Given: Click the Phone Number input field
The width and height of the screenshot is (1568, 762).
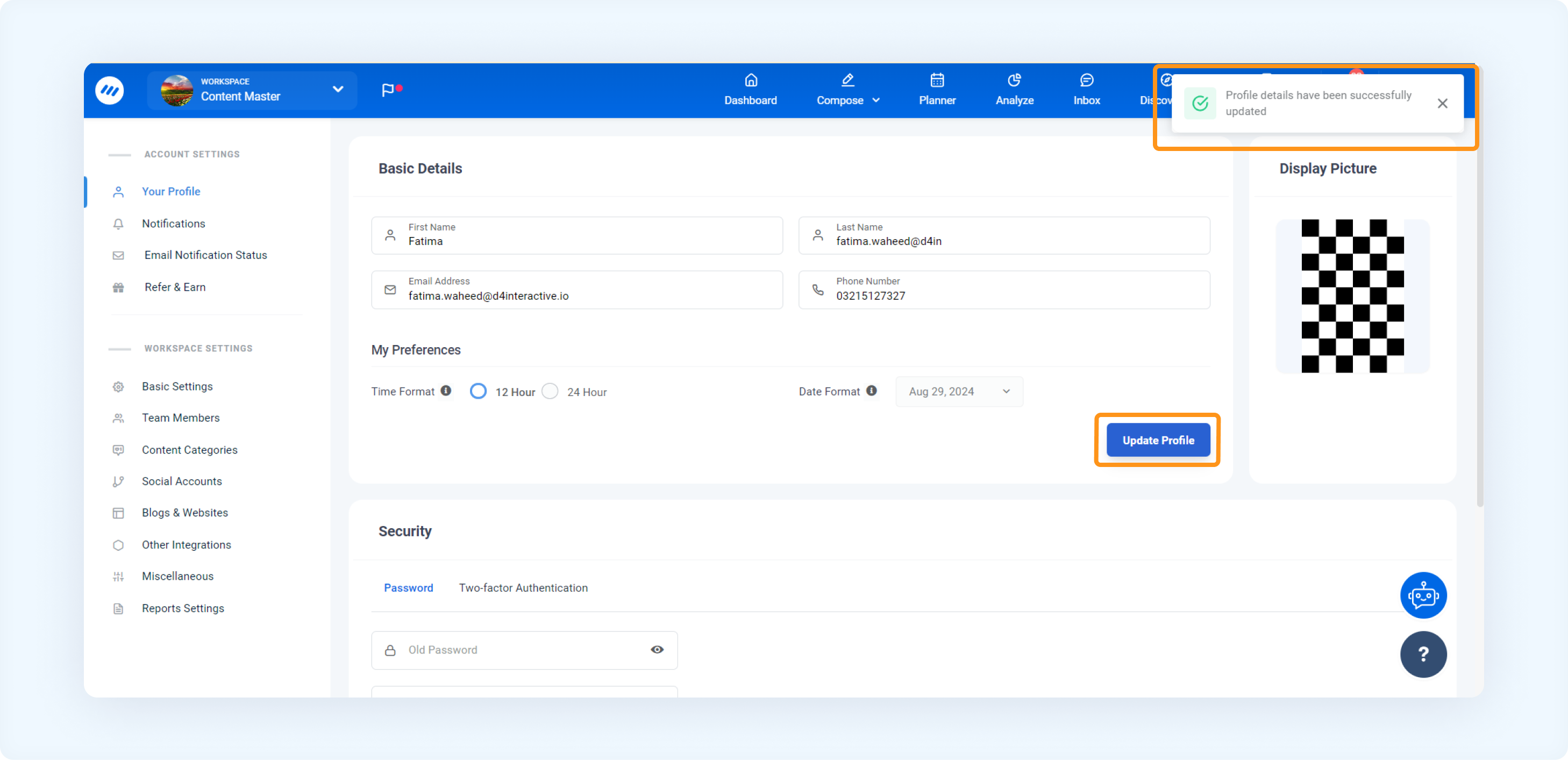Looking at the screenshot, I should (1004, 291).
